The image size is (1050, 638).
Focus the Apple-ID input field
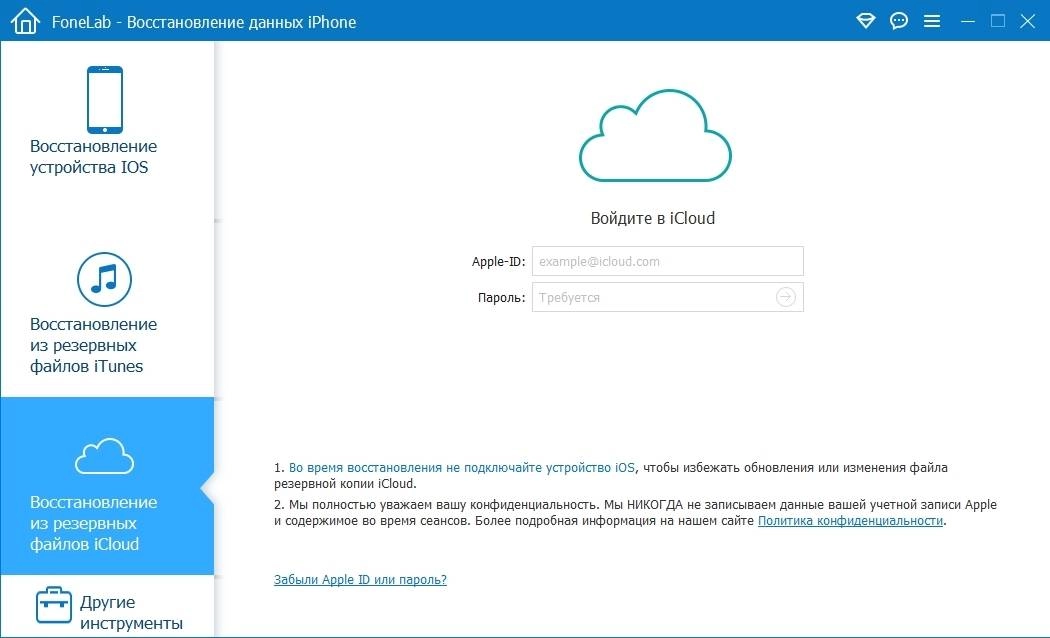[x=668, y=261]
